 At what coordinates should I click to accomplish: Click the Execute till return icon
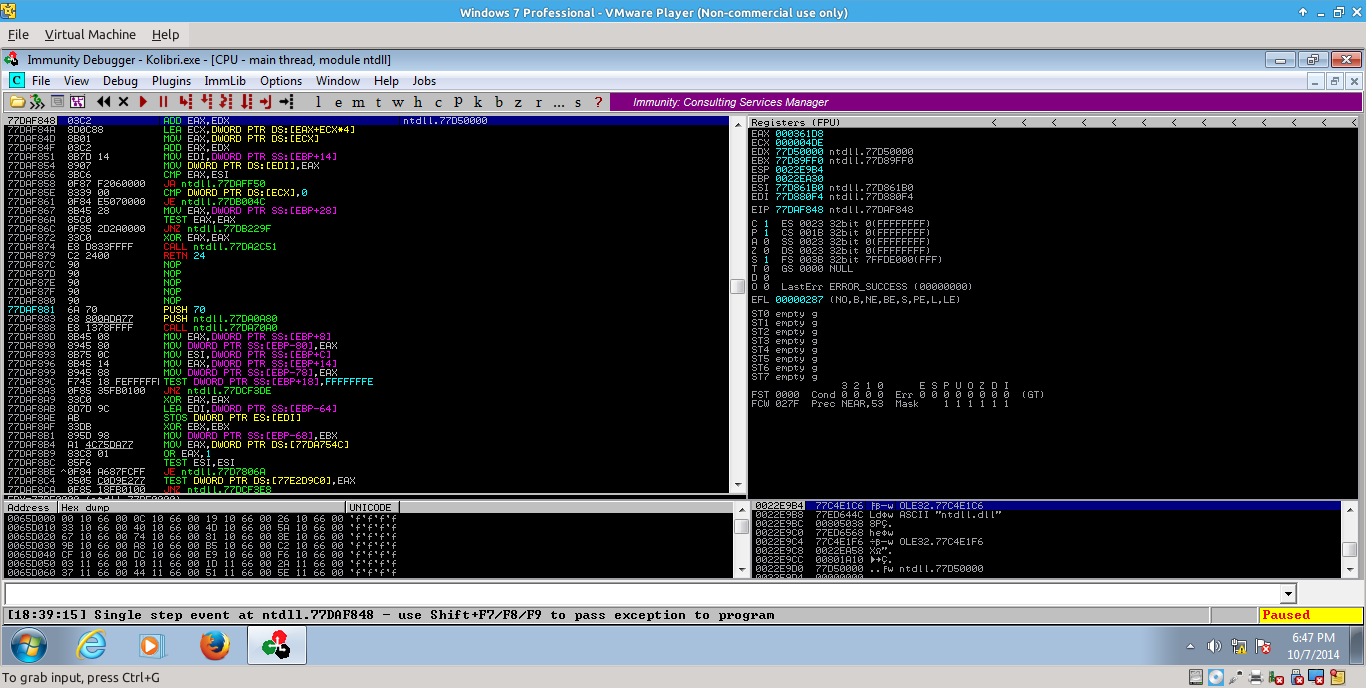265,102
